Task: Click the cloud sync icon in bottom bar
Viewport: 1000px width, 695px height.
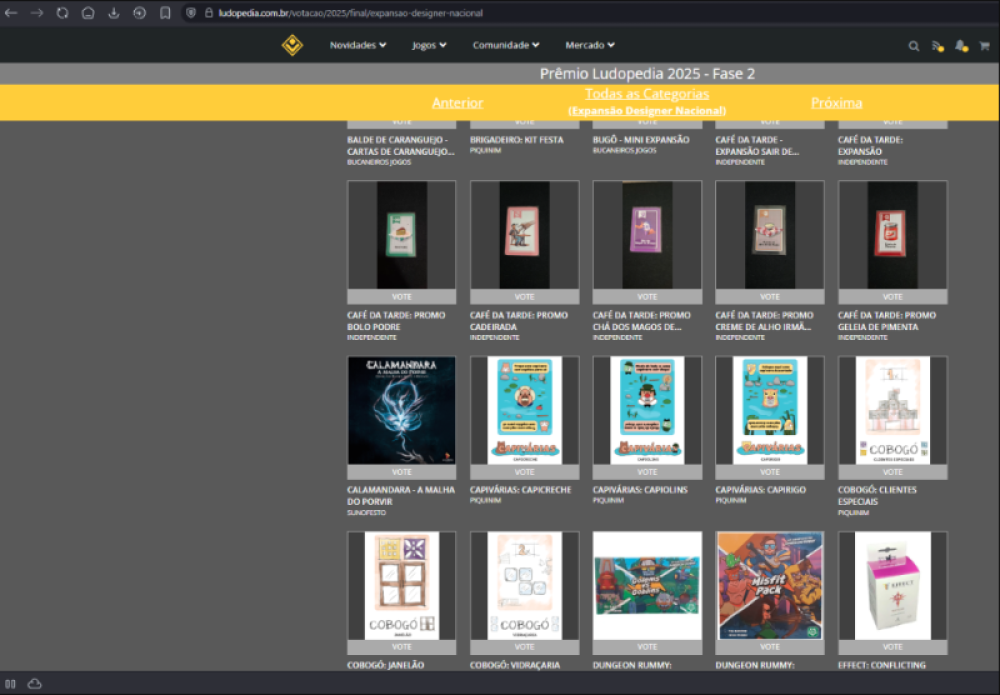Action: tap(35, 683)
